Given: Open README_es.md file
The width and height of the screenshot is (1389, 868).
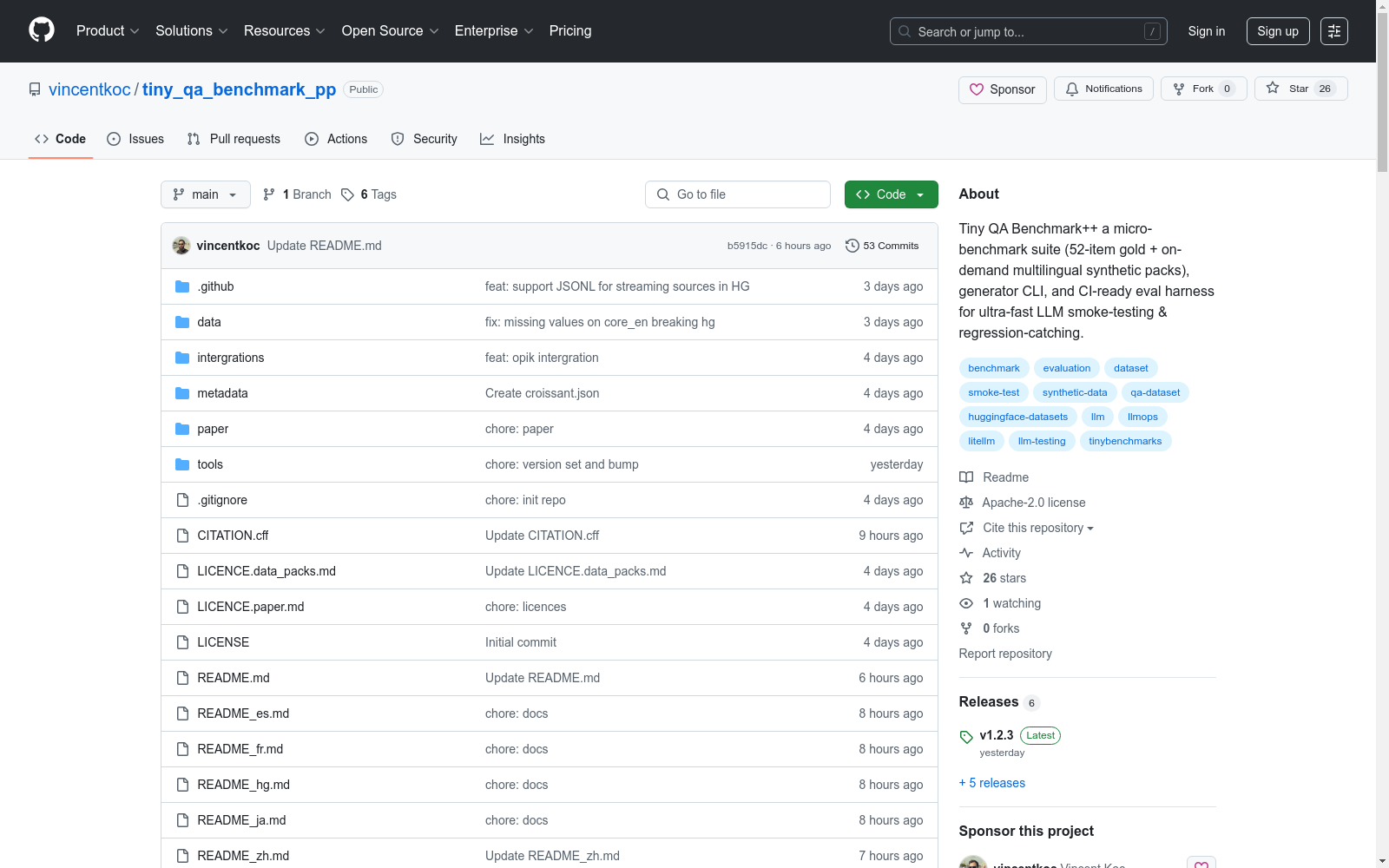Looking at the screenshot, I should (243, 713).
